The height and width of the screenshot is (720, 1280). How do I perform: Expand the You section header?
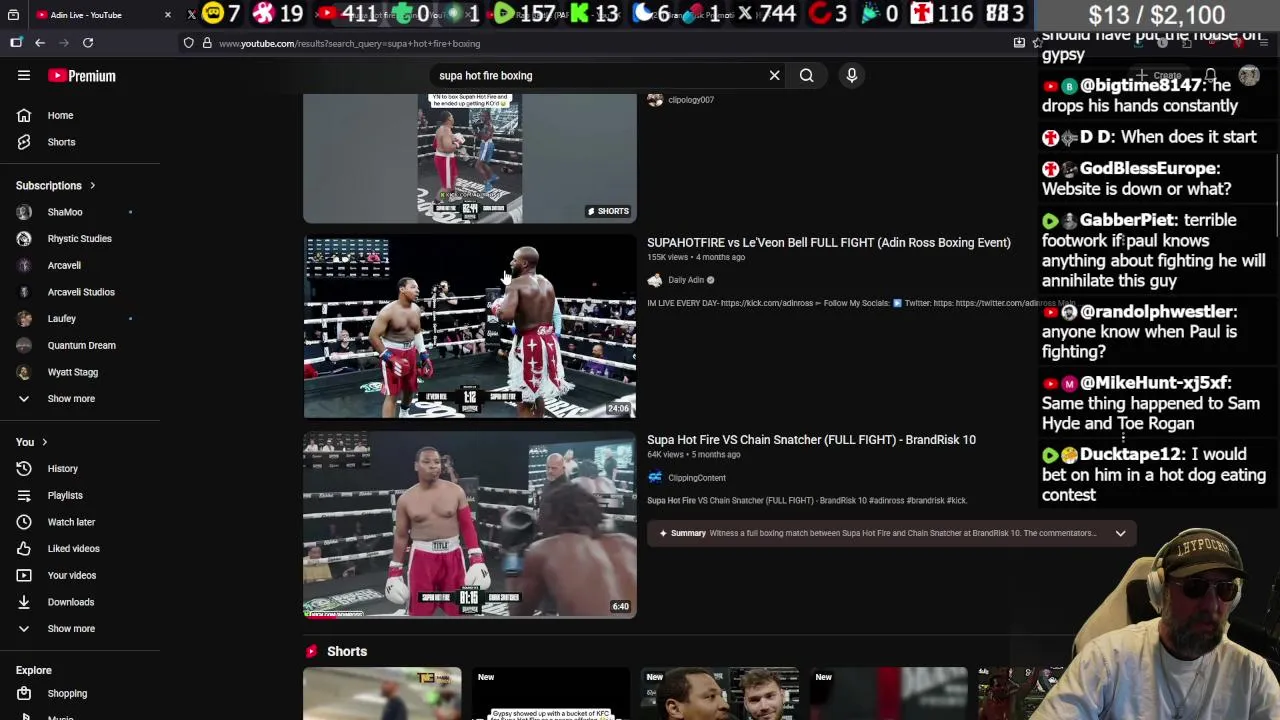tap(31, 442)
